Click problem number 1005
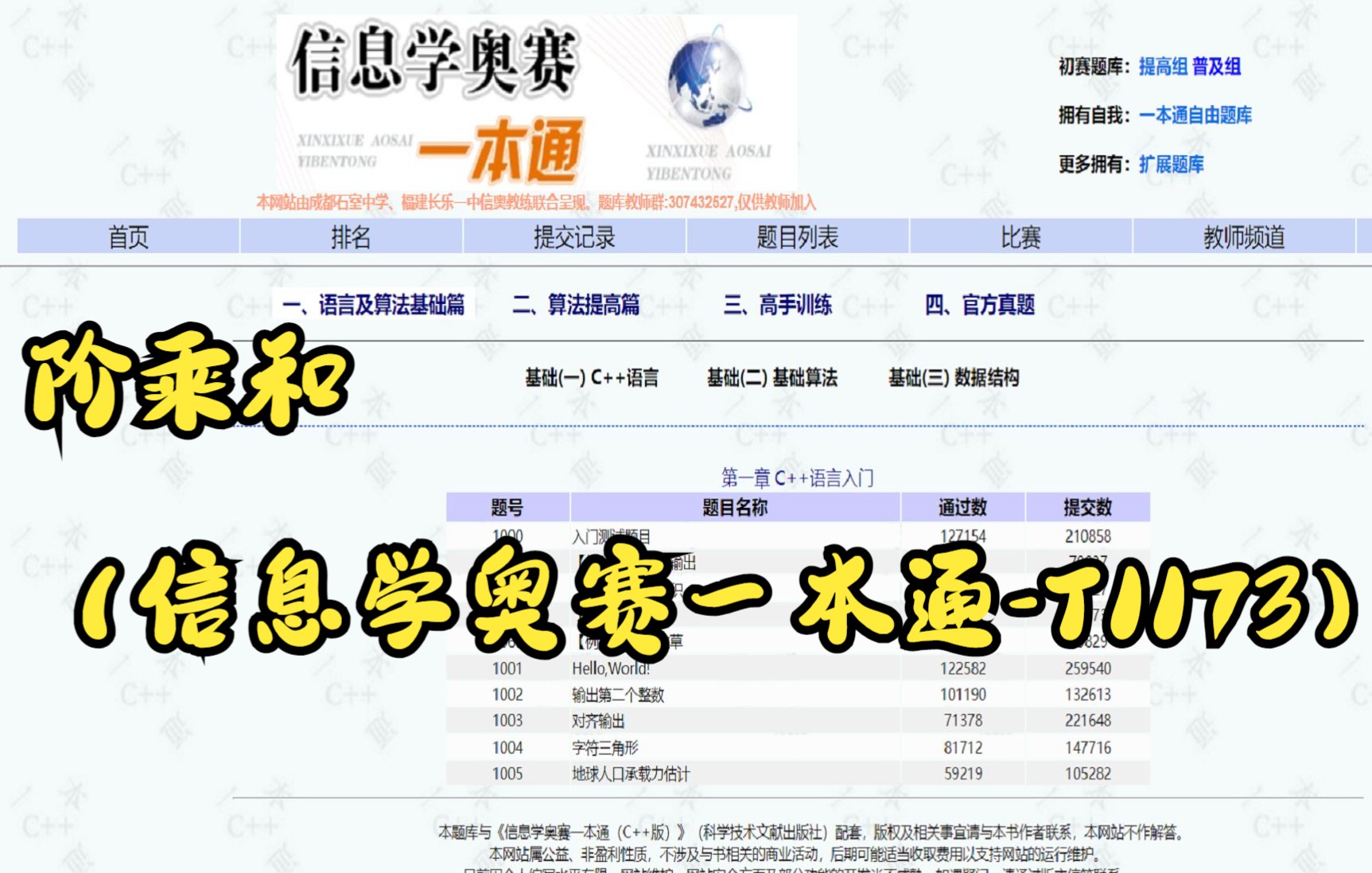This screenshot has width=1372, height=873. [507, 774]
